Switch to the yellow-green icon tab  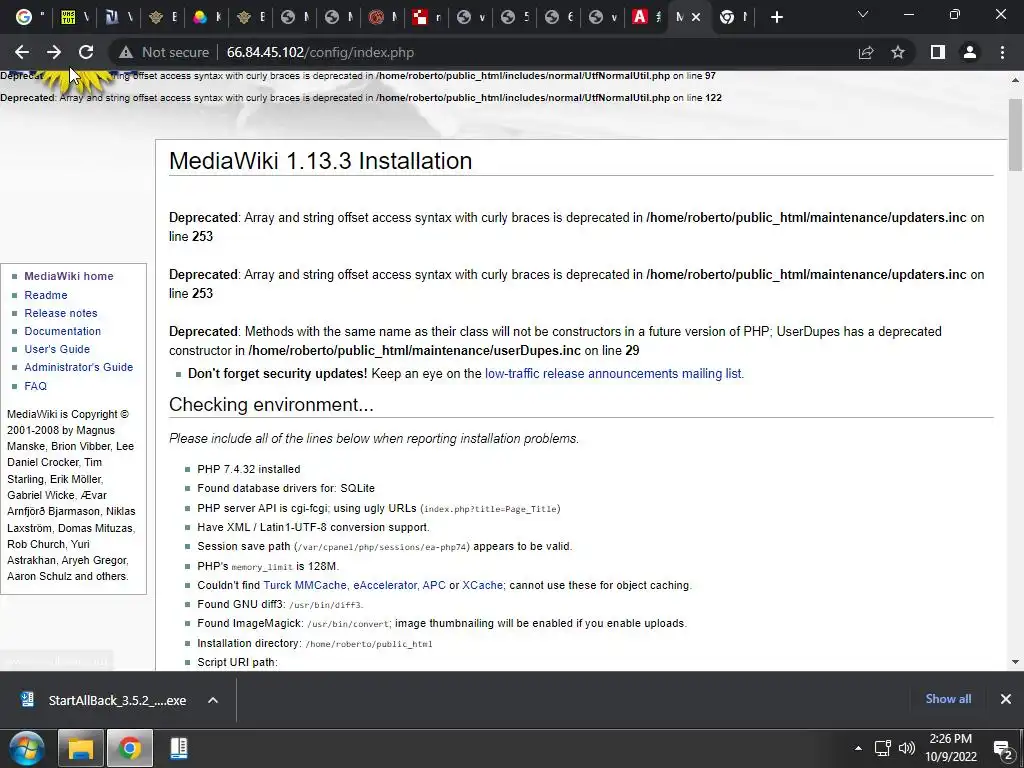74,18
